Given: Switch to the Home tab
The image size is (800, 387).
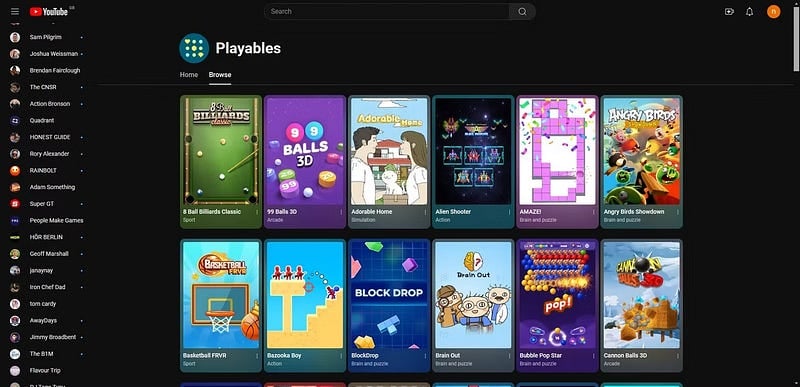Looking at the screenshot, I should coord(189,75).
